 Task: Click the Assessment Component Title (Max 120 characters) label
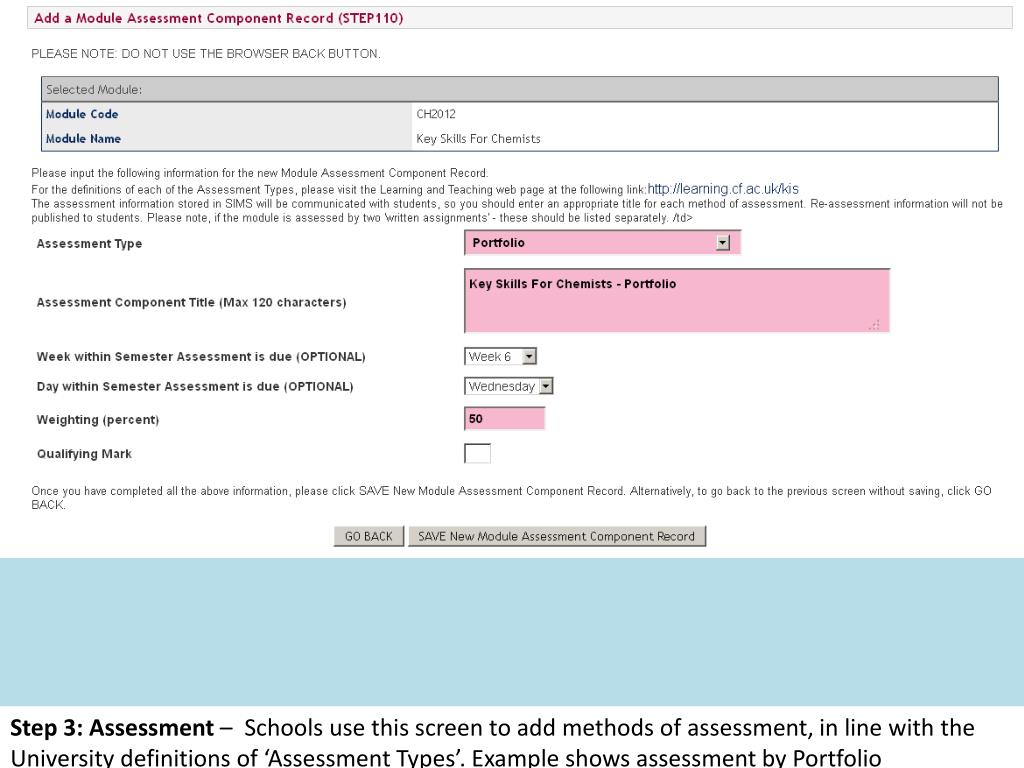point(191,302)
